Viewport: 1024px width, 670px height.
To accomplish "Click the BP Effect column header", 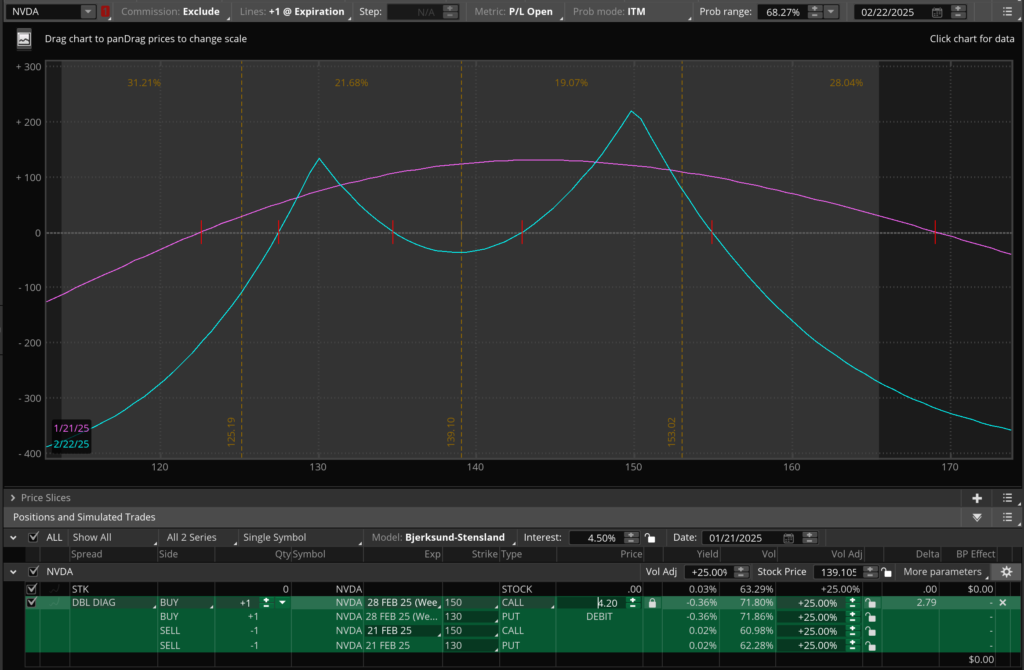I will [976, 554].
